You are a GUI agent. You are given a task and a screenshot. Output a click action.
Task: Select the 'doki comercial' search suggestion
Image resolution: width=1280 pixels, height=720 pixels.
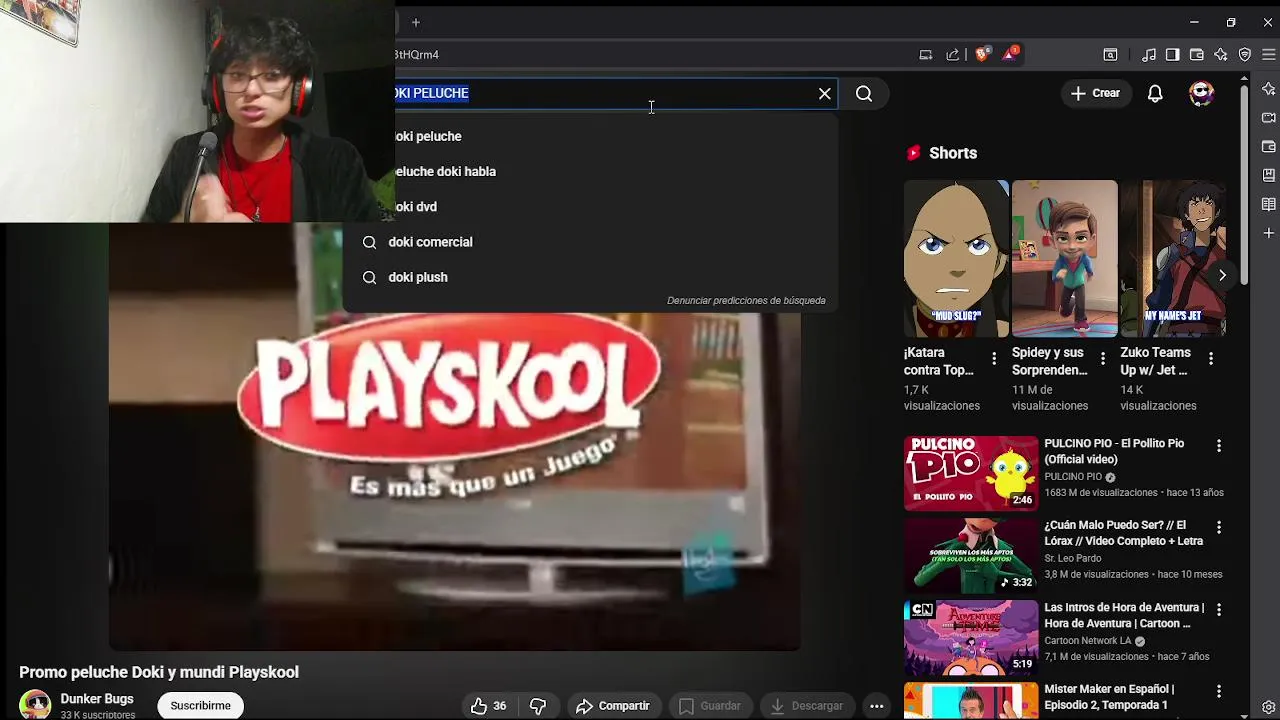pyautogui.click(x=590, y=242)
